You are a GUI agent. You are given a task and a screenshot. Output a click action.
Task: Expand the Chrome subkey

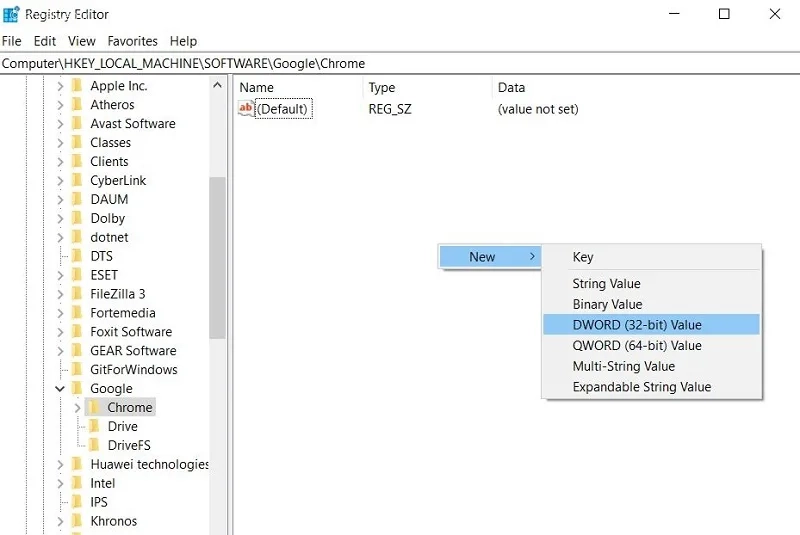coord(78,407)
